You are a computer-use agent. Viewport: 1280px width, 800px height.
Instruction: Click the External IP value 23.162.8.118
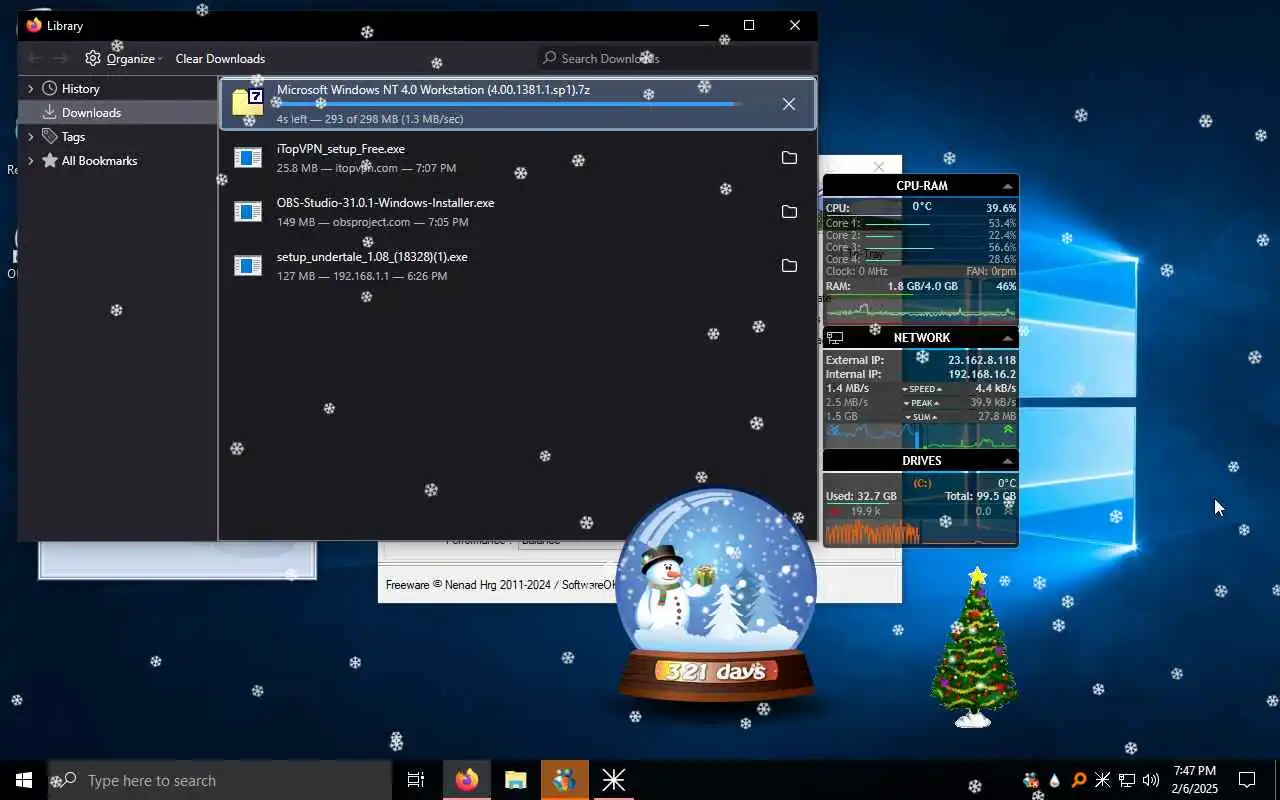981,360
